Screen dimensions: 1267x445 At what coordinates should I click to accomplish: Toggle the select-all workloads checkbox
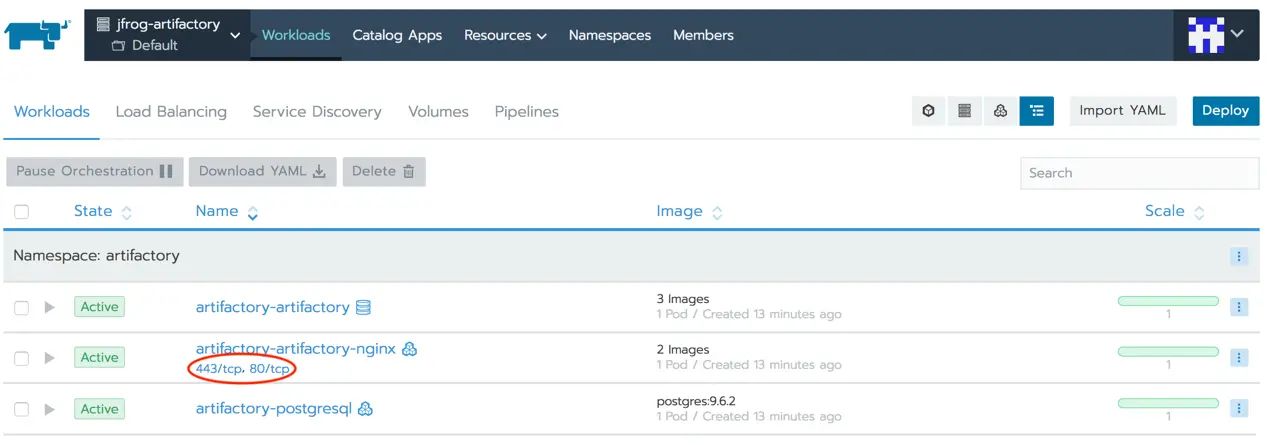[22, 212]
